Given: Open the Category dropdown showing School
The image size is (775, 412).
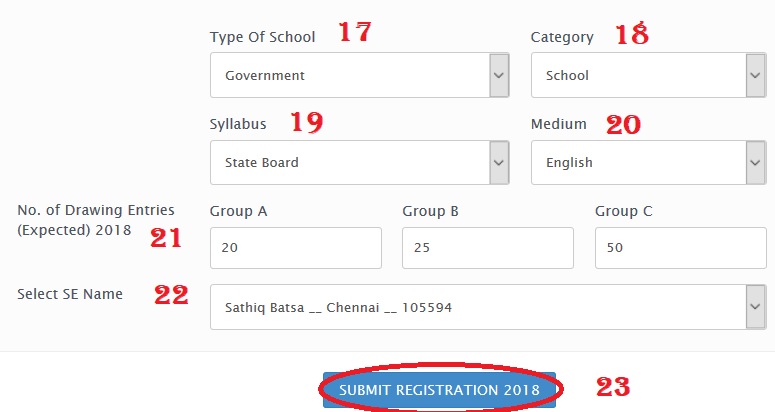Looking at the screenshot, I should point(647,75).
